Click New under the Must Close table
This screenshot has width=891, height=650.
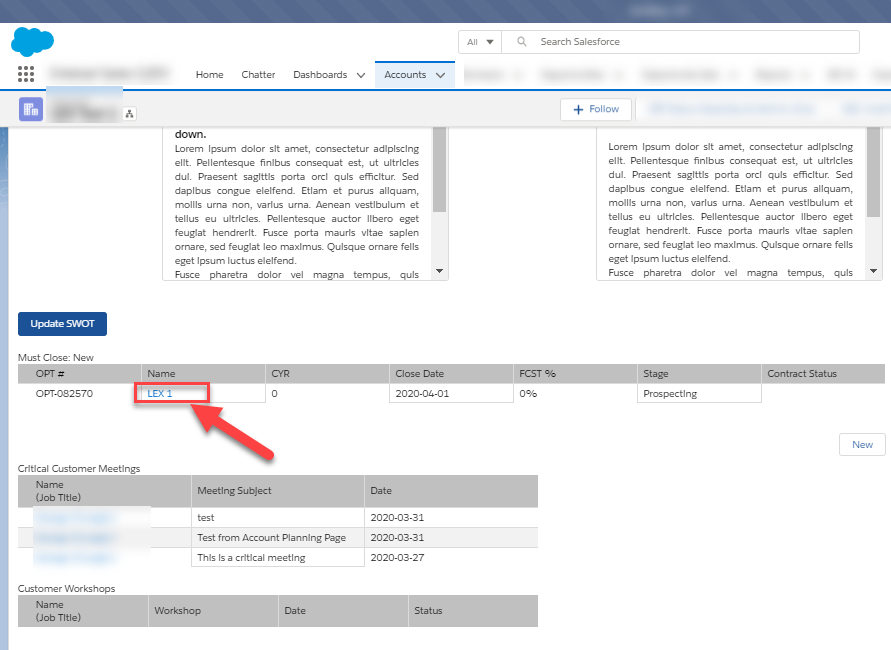coord(862,444)
